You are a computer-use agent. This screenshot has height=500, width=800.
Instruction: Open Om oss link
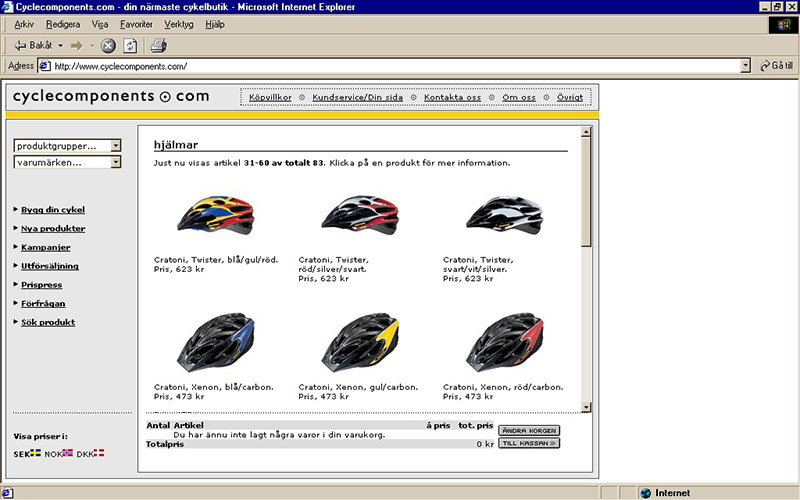[519, 97]
